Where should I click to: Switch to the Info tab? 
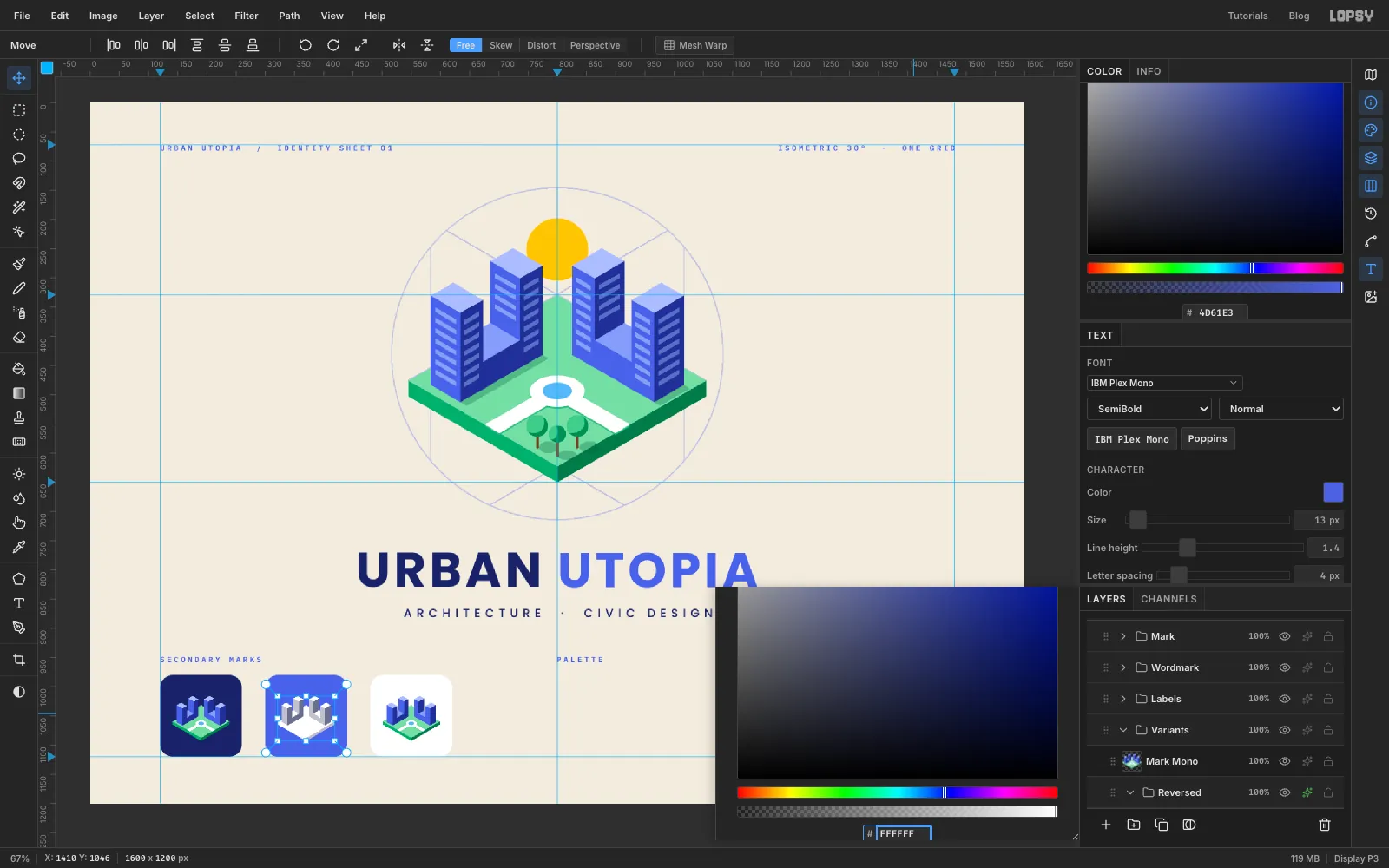tap(1149, 71)
